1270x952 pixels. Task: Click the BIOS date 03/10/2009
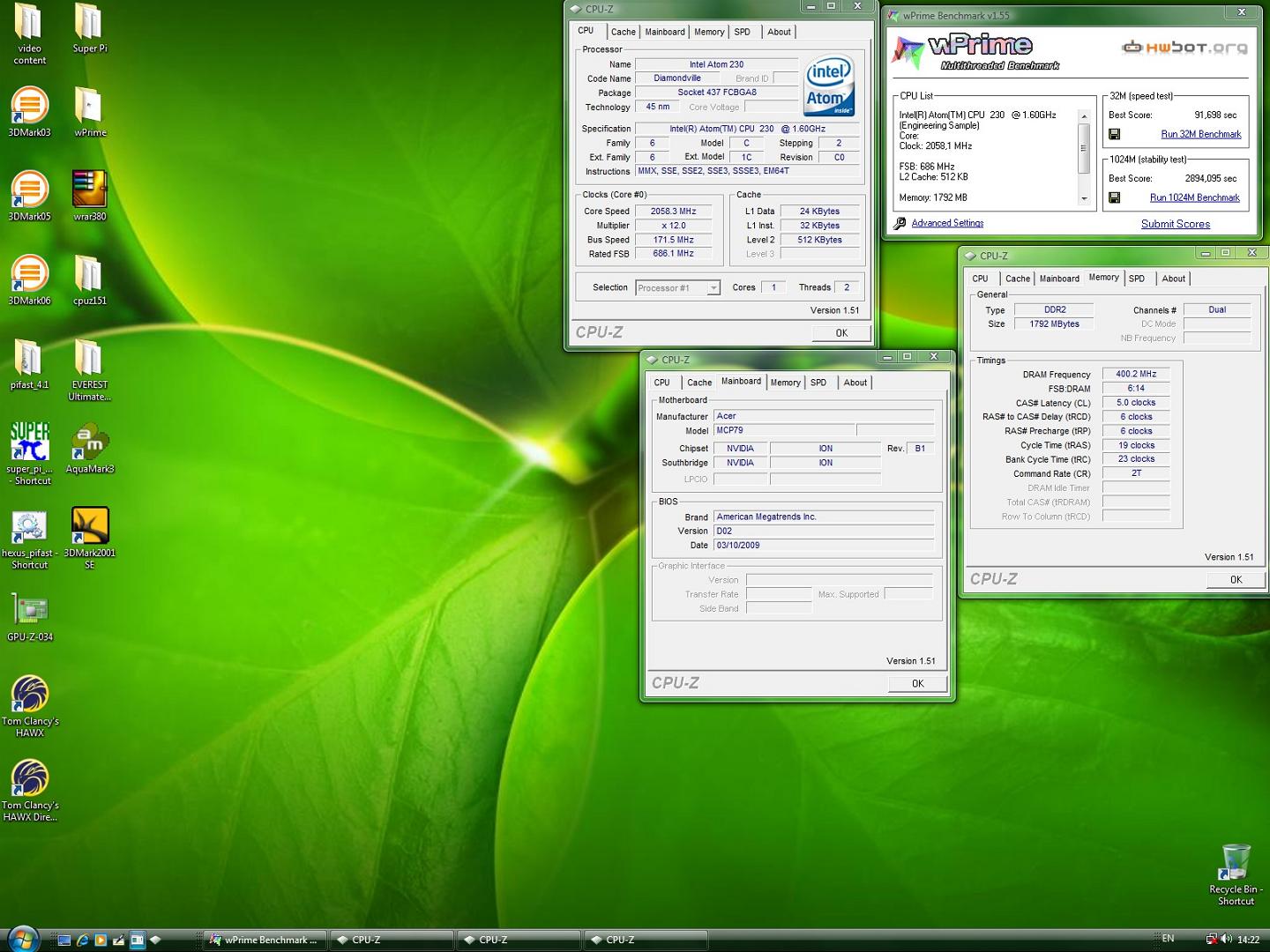(x=824, y=545)
